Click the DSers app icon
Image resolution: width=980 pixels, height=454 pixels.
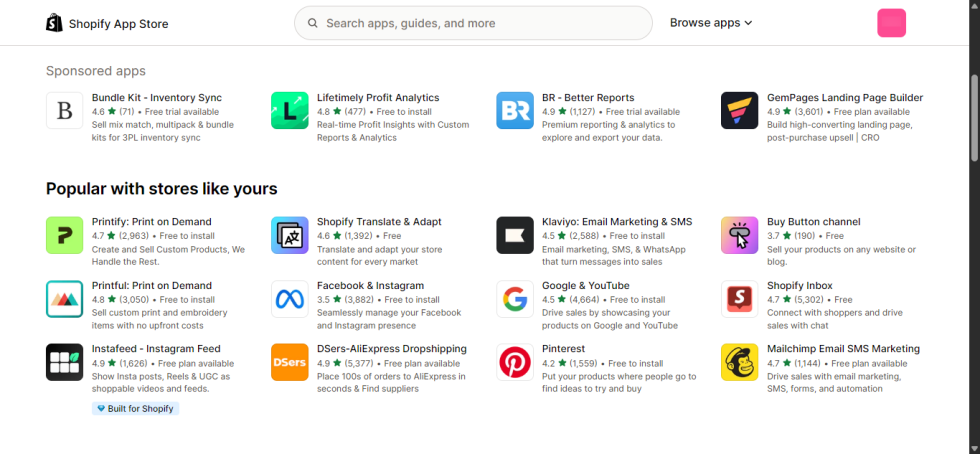coord(290,362)
